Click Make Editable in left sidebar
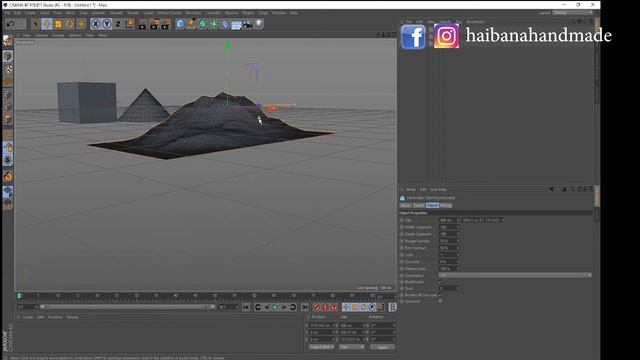Image resolution: width=640 pixels, height=360 pixels. [7, 40]
